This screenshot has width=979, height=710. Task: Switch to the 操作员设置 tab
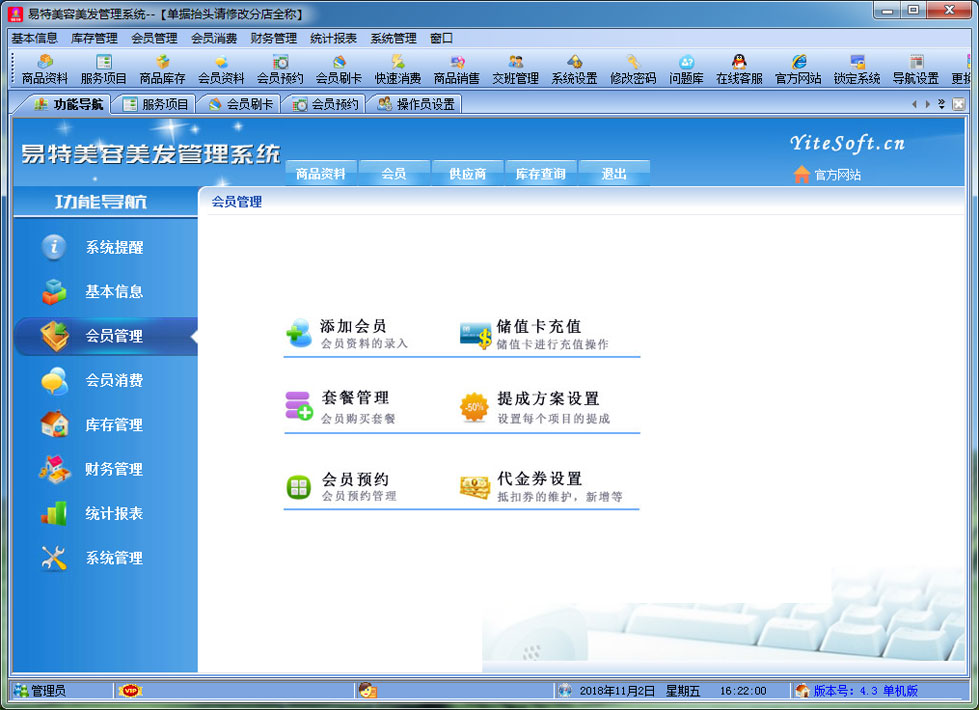415,104
